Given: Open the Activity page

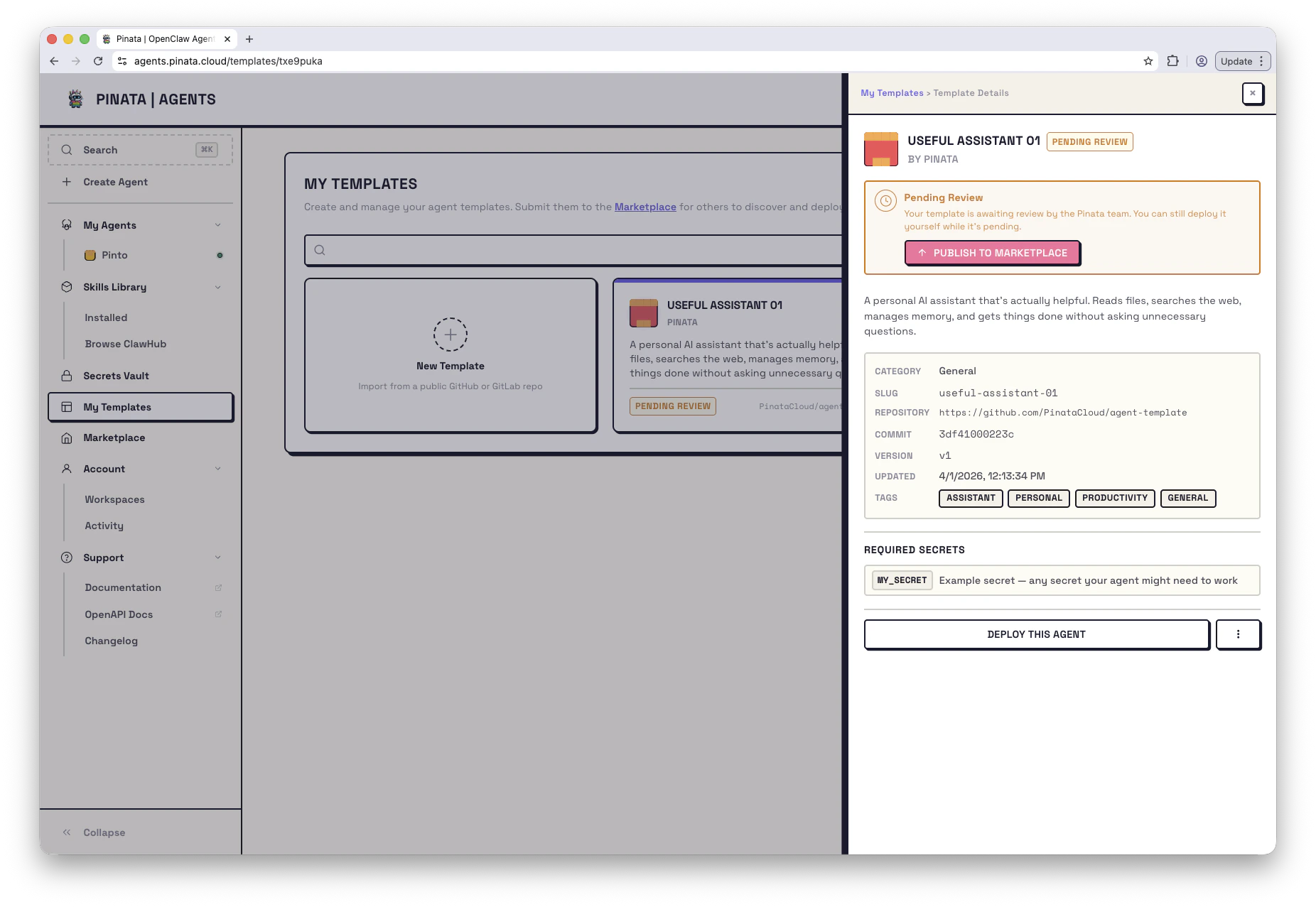Looking at the screenshot, I should pyautogui.click(x=104, y=526).
